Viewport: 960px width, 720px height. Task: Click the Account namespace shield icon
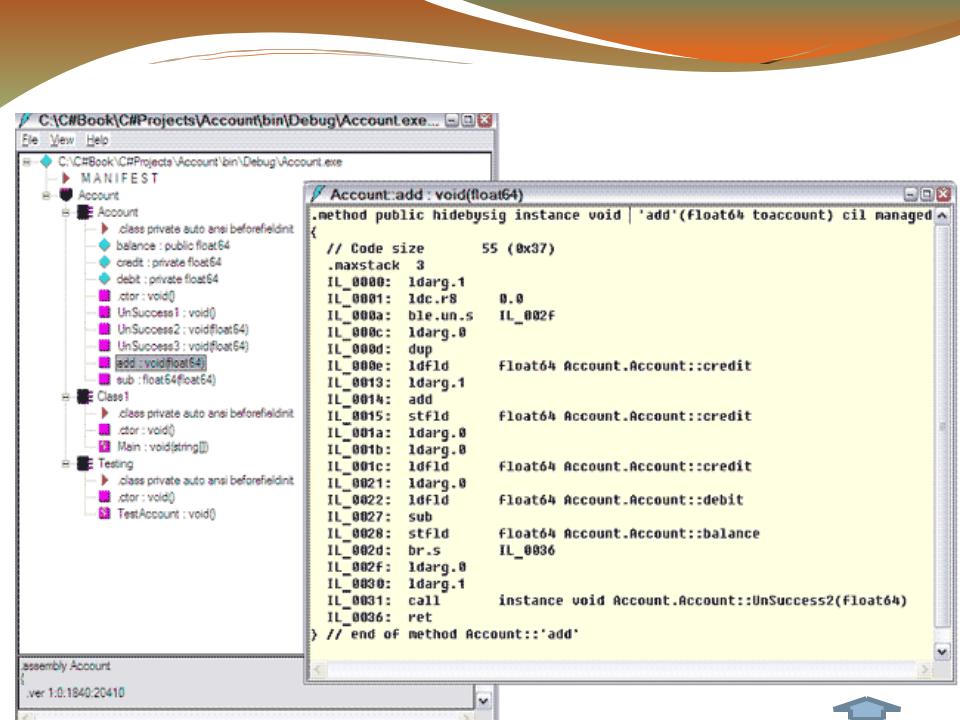click(x=66, y=195)
